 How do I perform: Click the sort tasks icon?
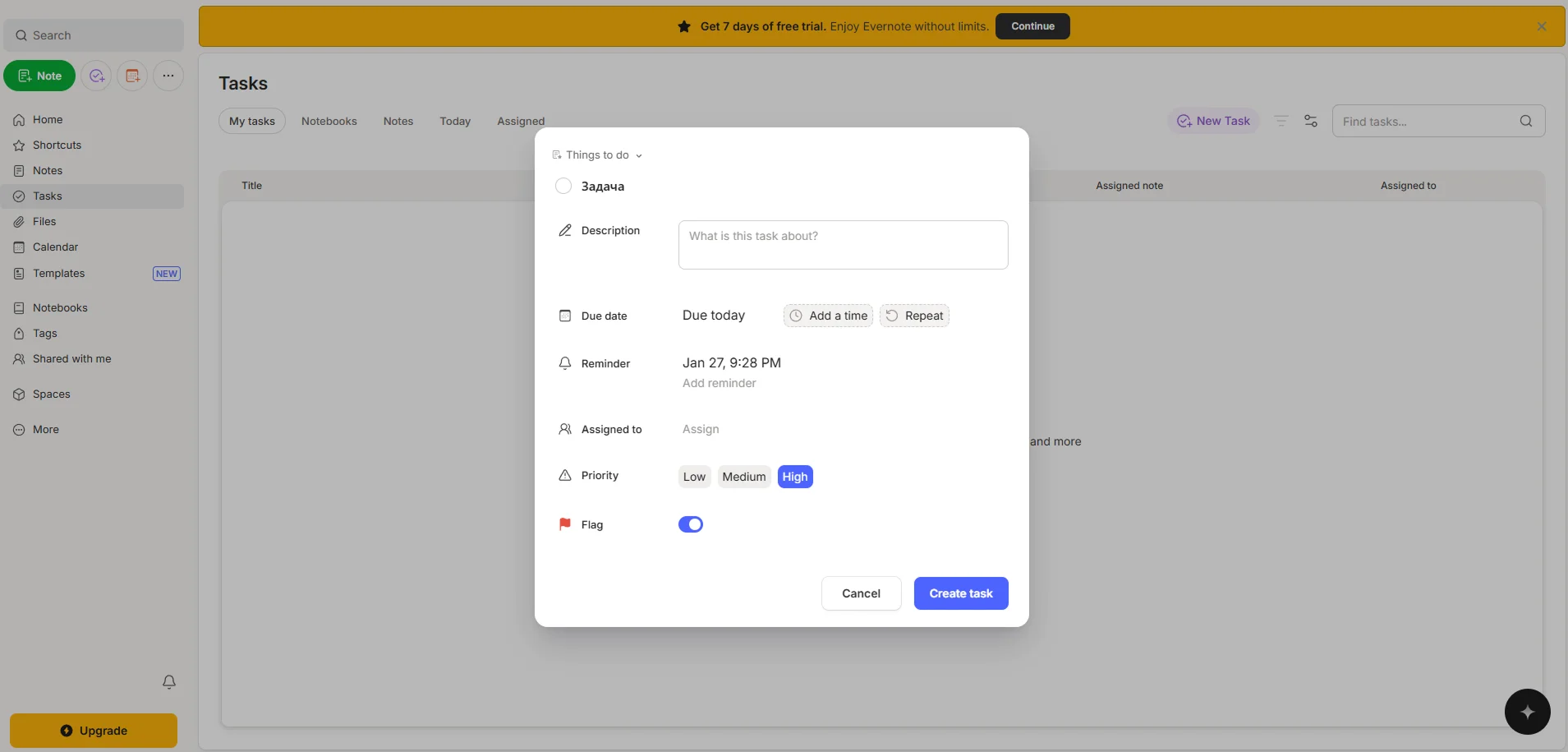(1281, 121)
